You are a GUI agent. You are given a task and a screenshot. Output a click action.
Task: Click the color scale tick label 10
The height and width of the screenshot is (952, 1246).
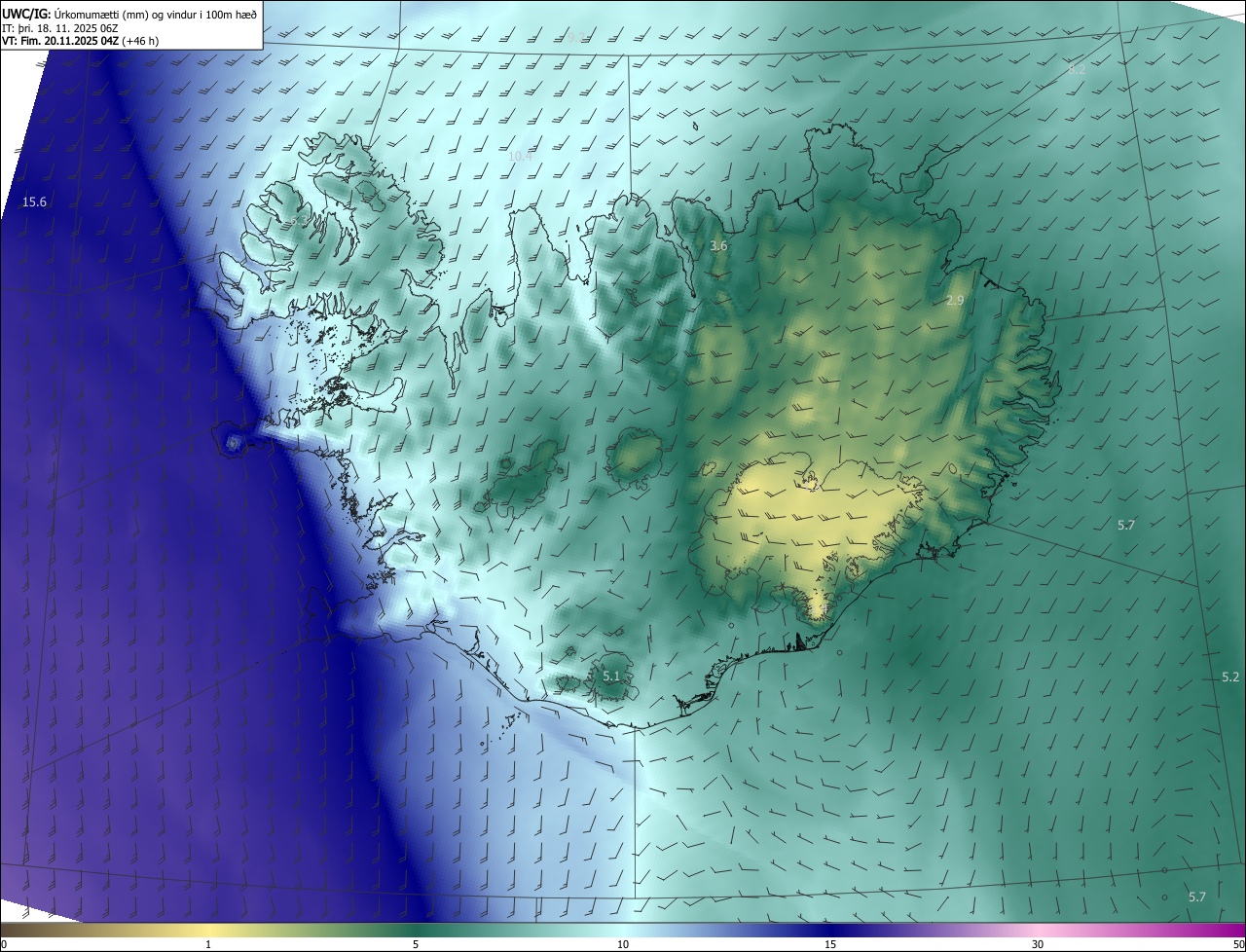(623, 945)
